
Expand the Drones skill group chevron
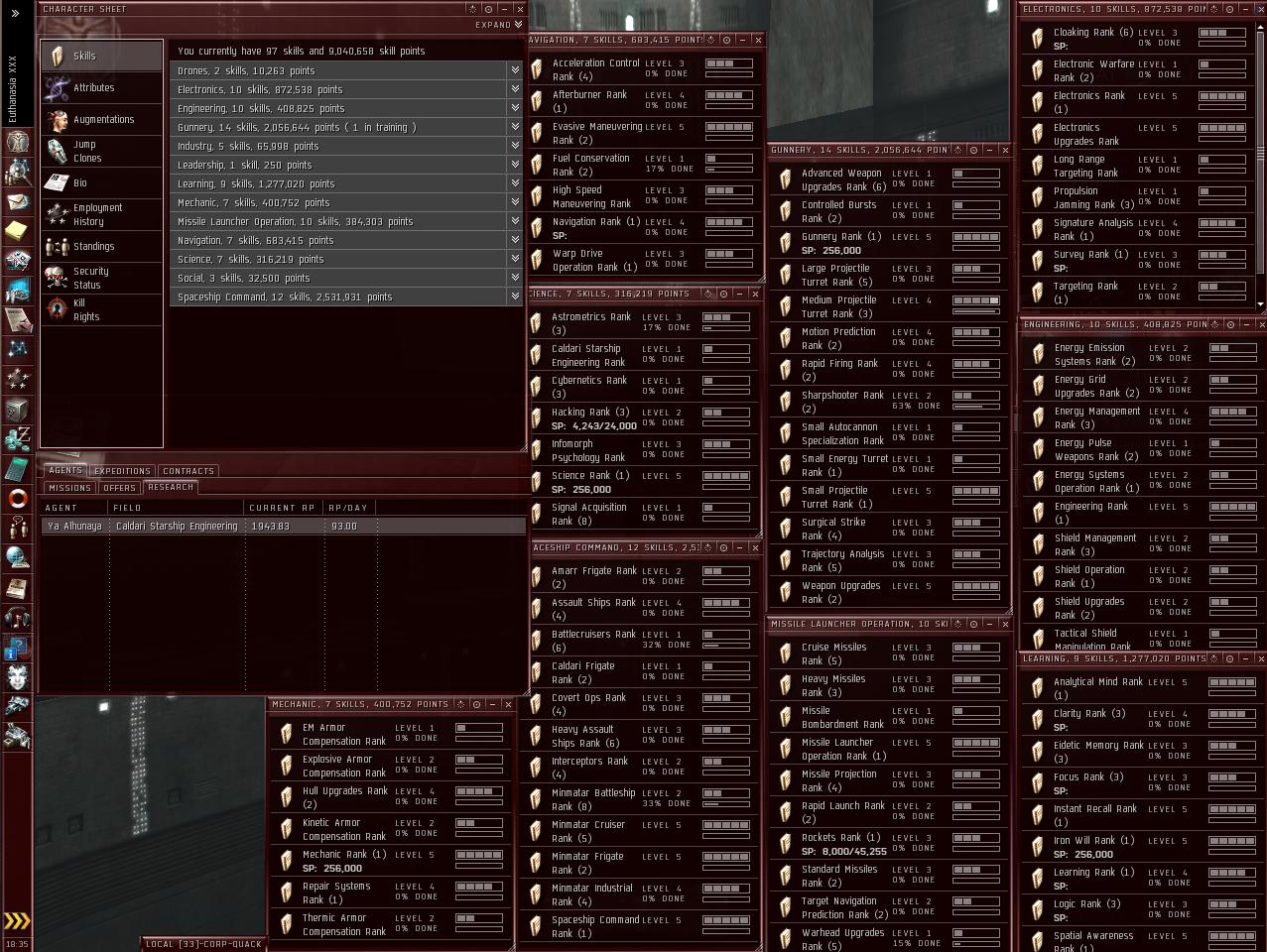[x=515, y=70]
